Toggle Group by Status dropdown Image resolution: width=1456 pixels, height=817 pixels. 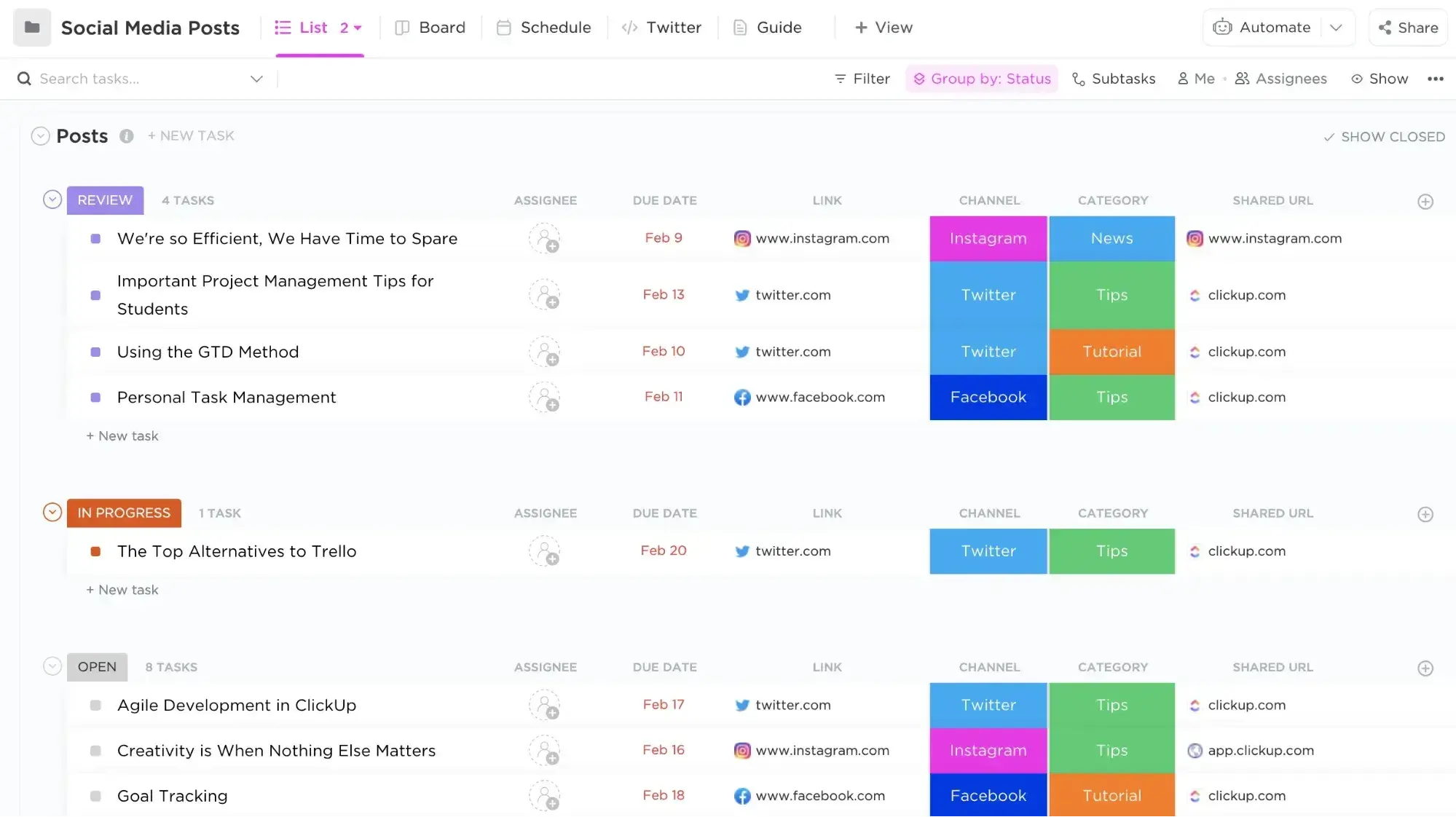pos(982,78)
